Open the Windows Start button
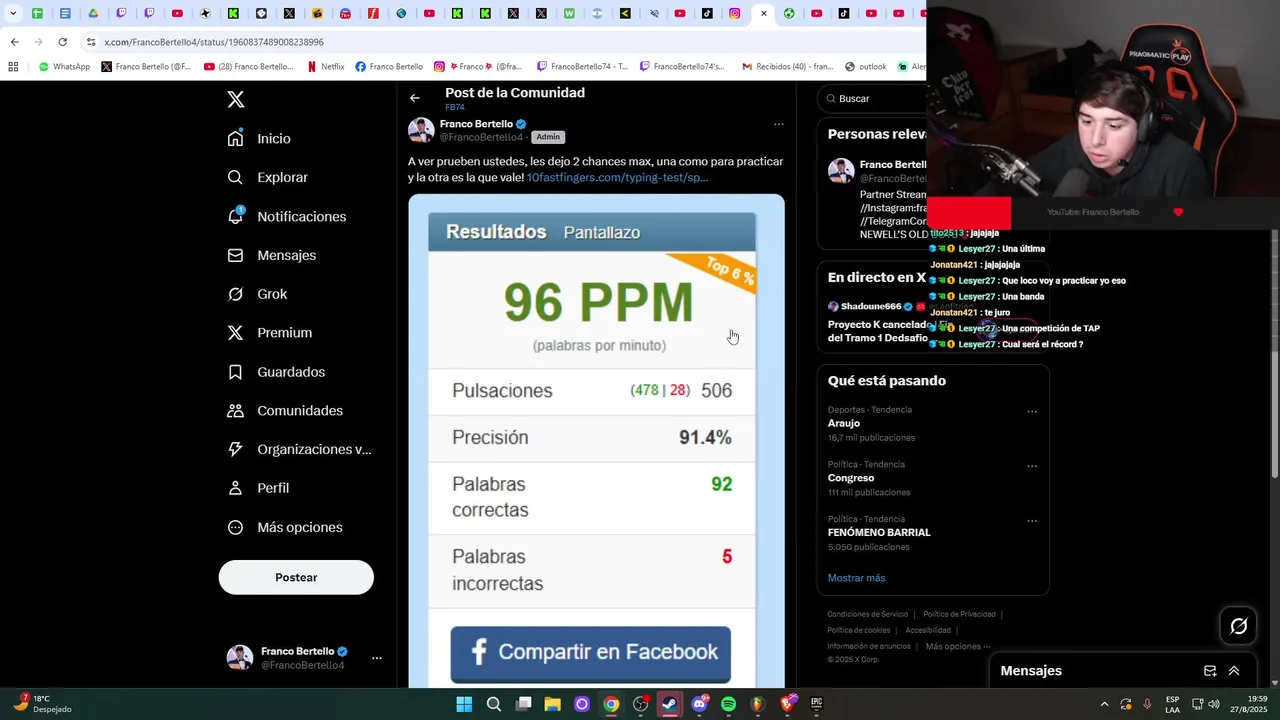 (464, 704)
